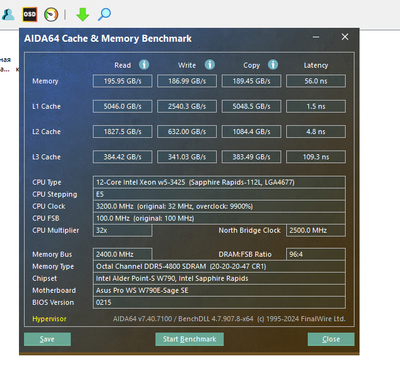Click the user profile icon in toolbar
400x387 pixels.
coord(8,14)
